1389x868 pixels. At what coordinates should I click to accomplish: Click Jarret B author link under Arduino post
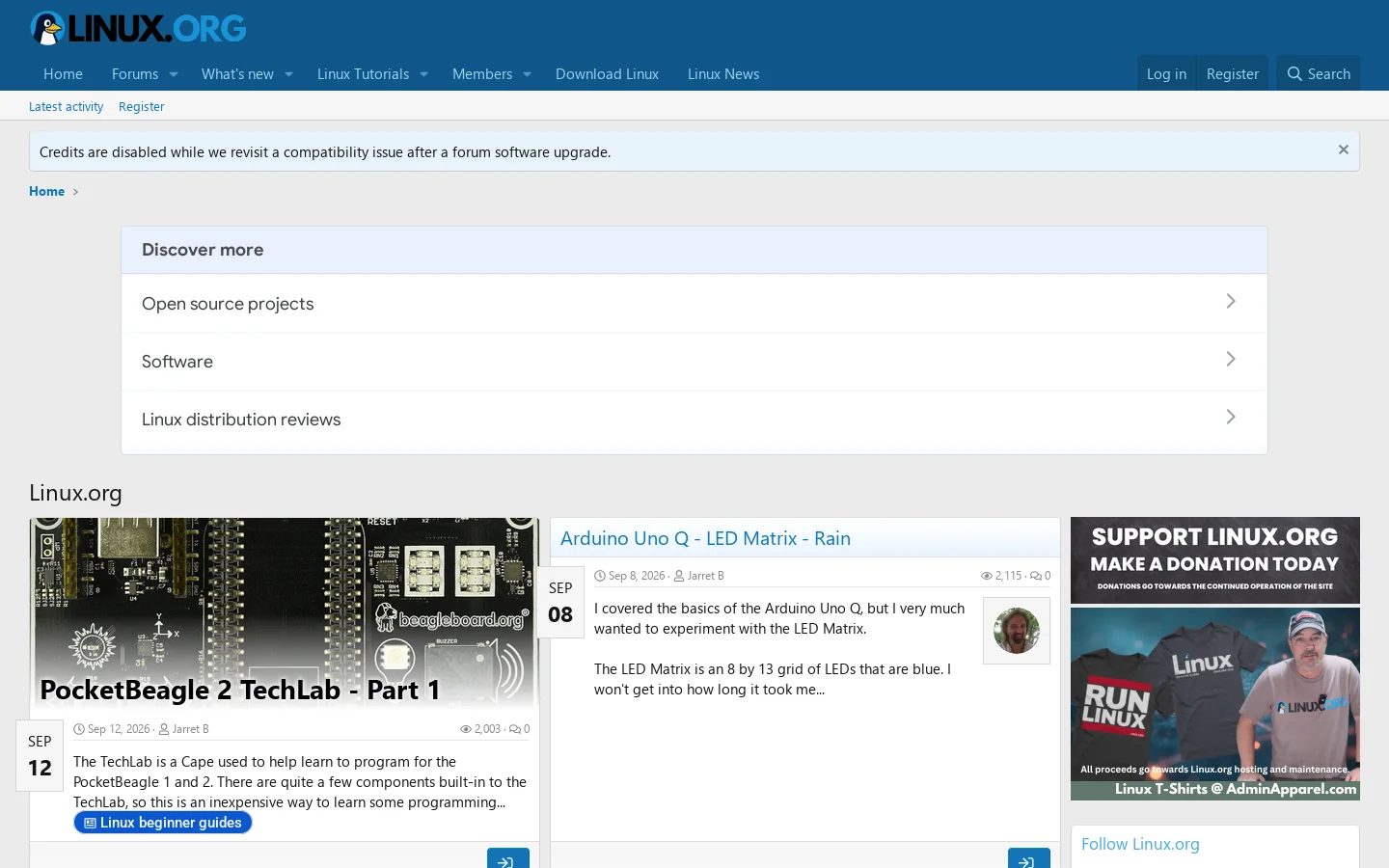705,576
